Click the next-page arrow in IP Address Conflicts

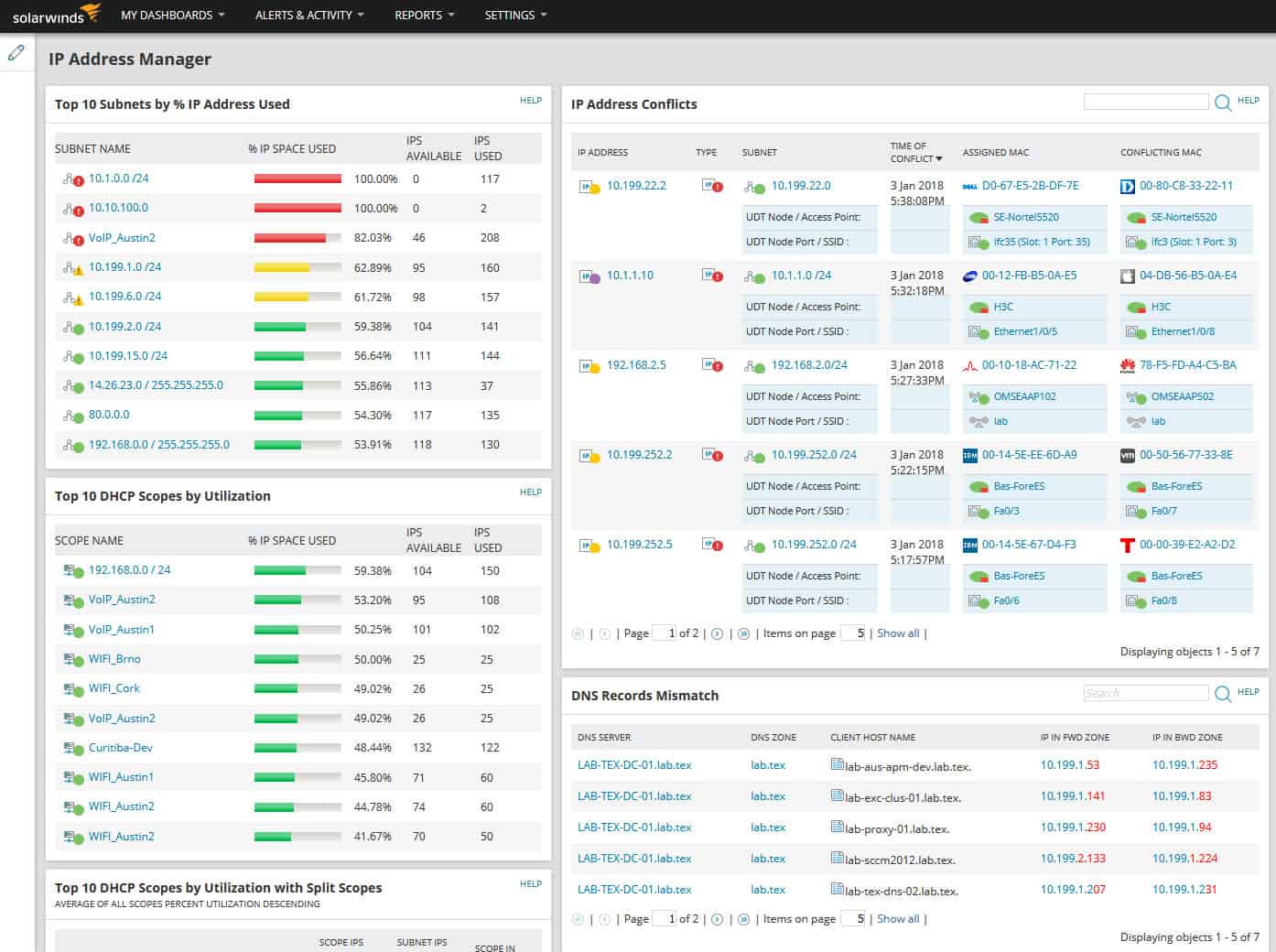click(x=717, y=633)
